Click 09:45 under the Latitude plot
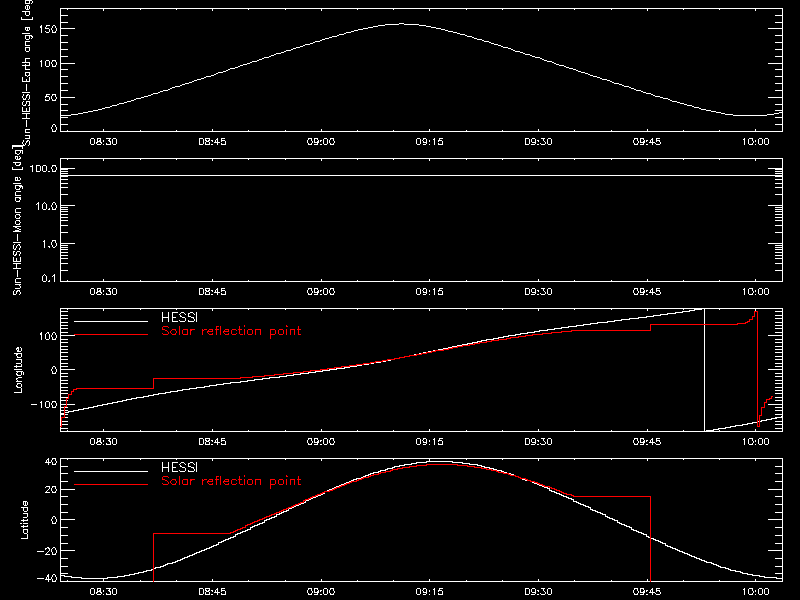Screen dimensions: 800x600 pyautogui.click(x=647, y=591)
